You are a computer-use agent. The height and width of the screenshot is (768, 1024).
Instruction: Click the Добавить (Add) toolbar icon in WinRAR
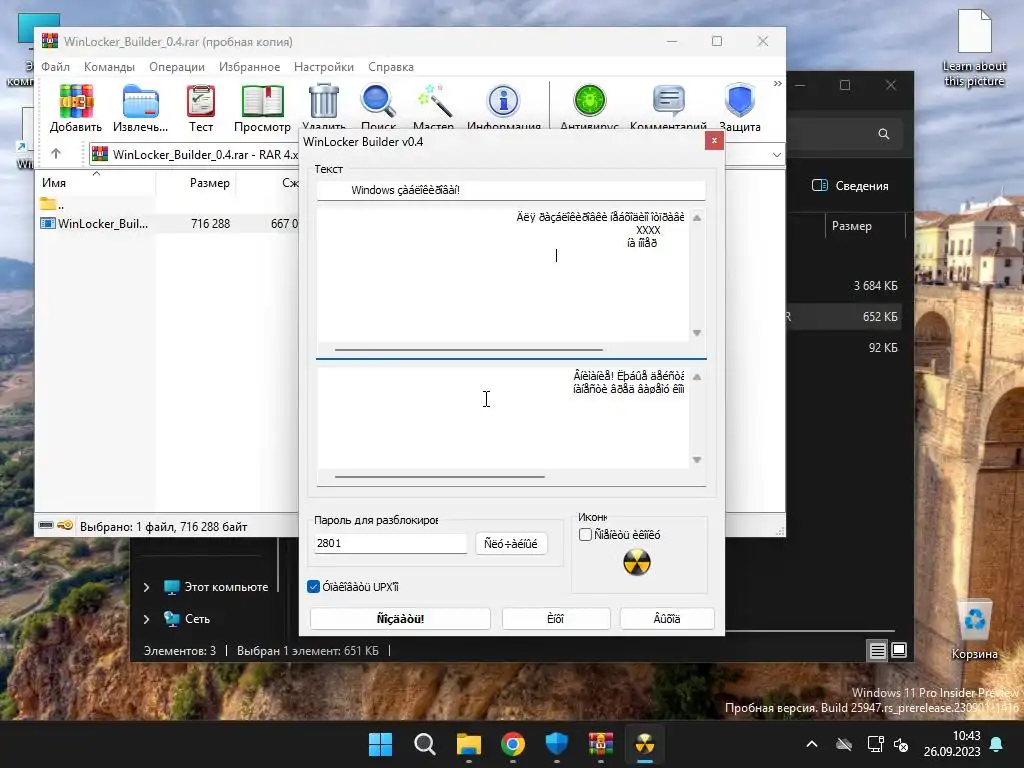click(x=76, y=108)
